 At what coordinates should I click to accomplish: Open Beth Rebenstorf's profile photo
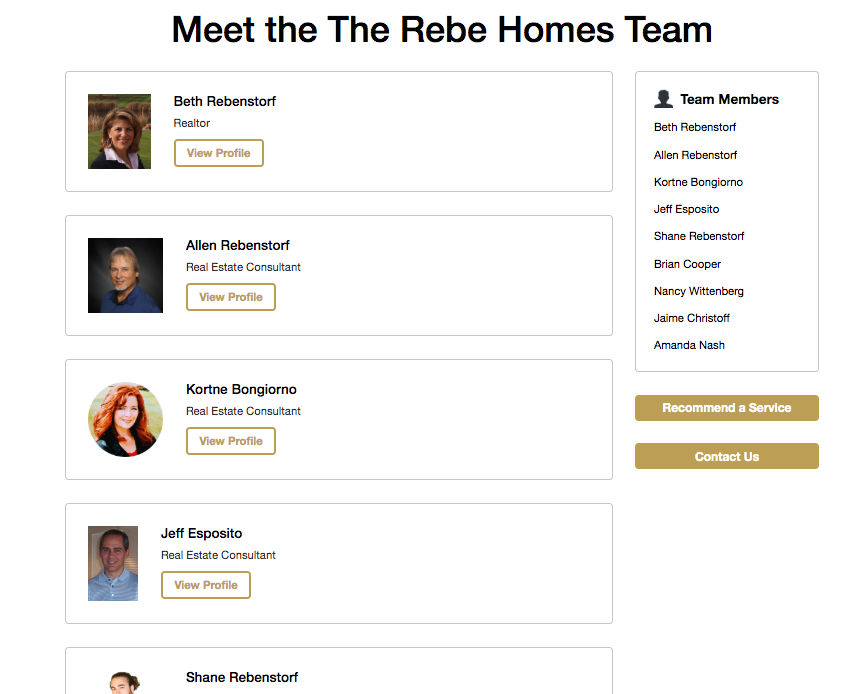[119, 131]
